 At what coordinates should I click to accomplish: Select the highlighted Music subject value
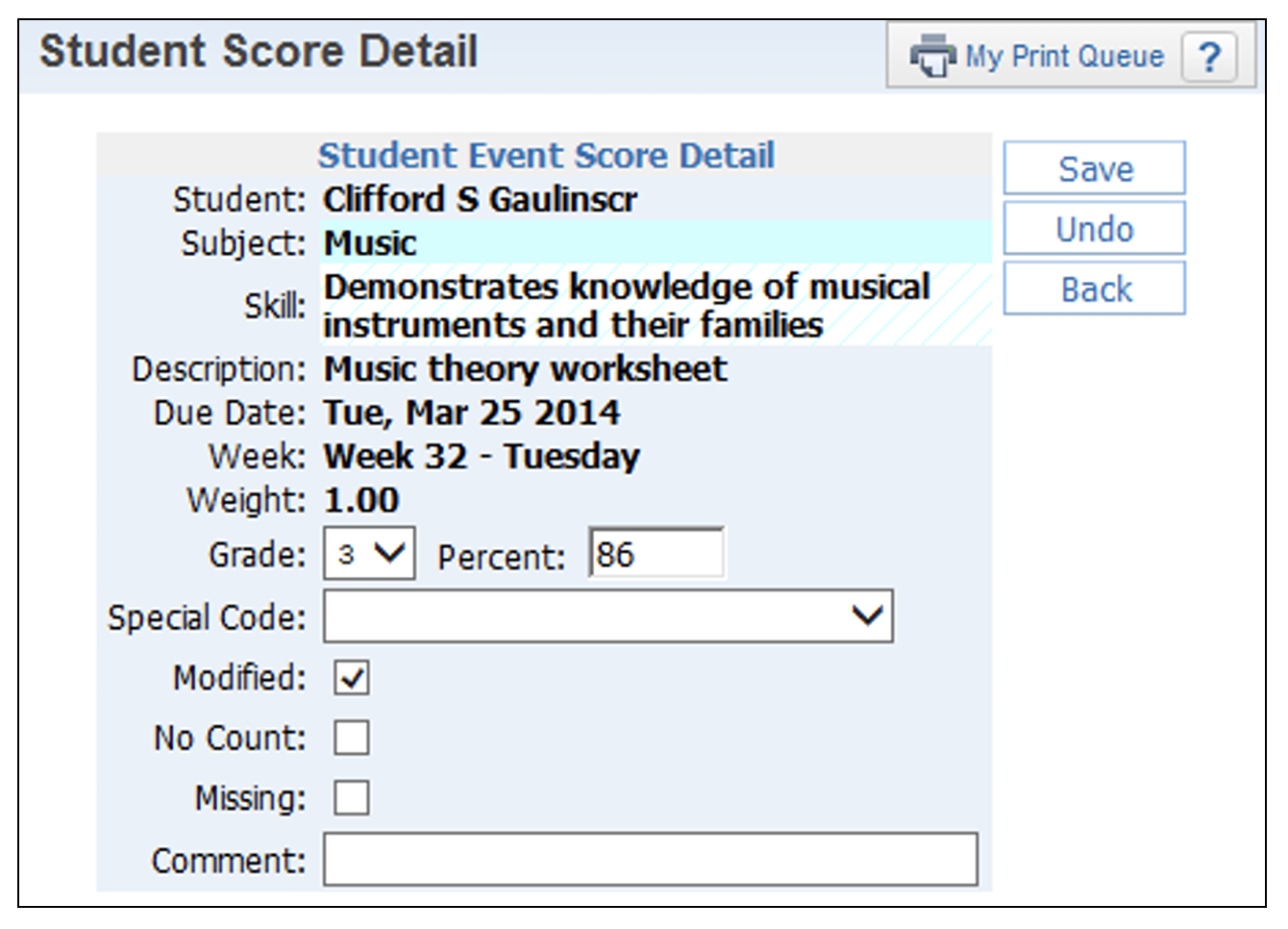[371, 243]
